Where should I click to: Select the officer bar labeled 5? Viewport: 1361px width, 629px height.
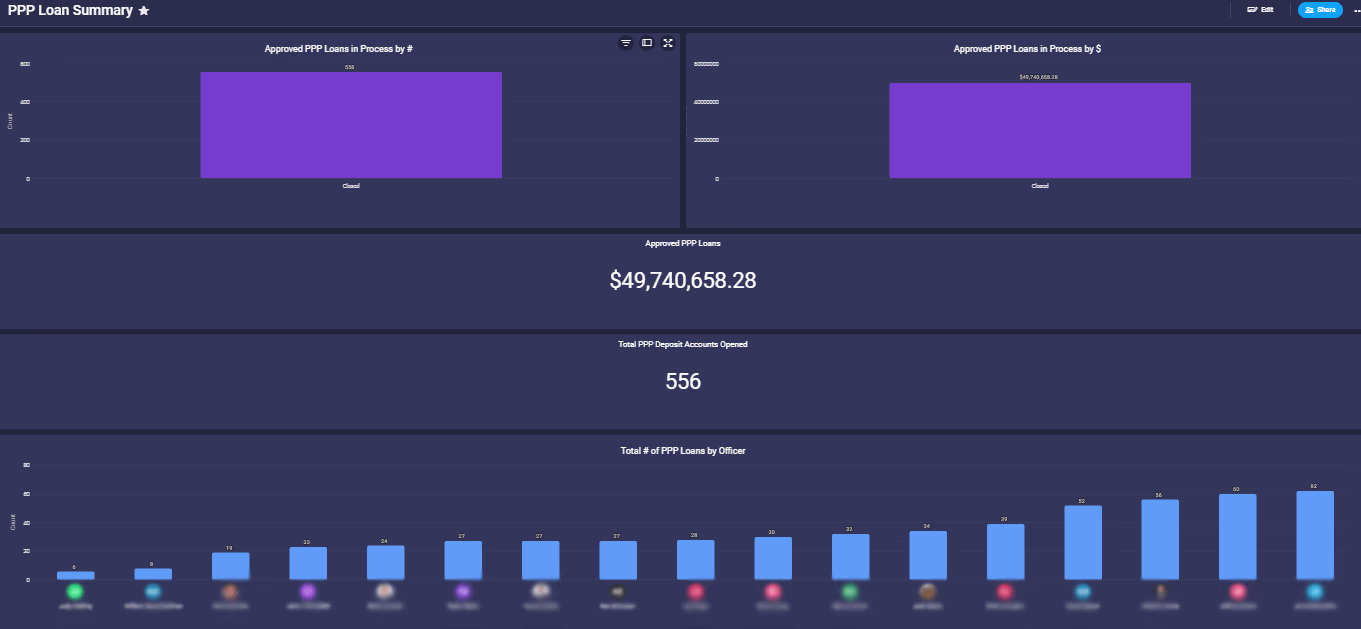[75, 575]
